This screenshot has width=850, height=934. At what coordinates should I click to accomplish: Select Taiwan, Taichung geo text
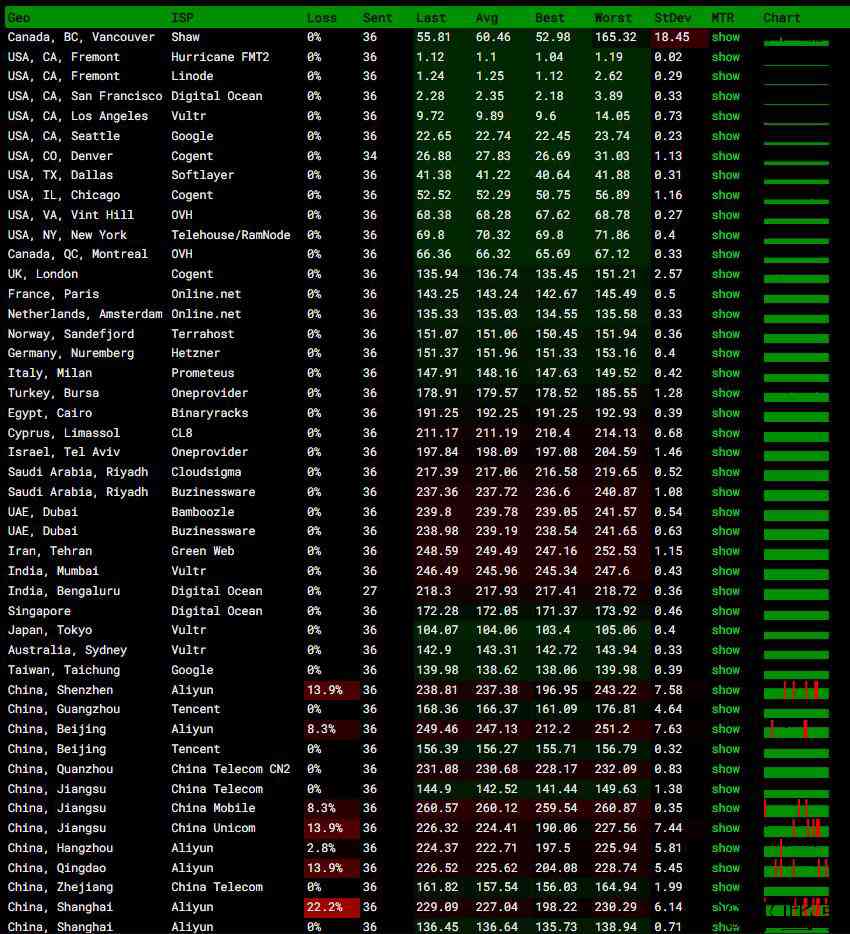pyautogui.click(x=64, y=670)
